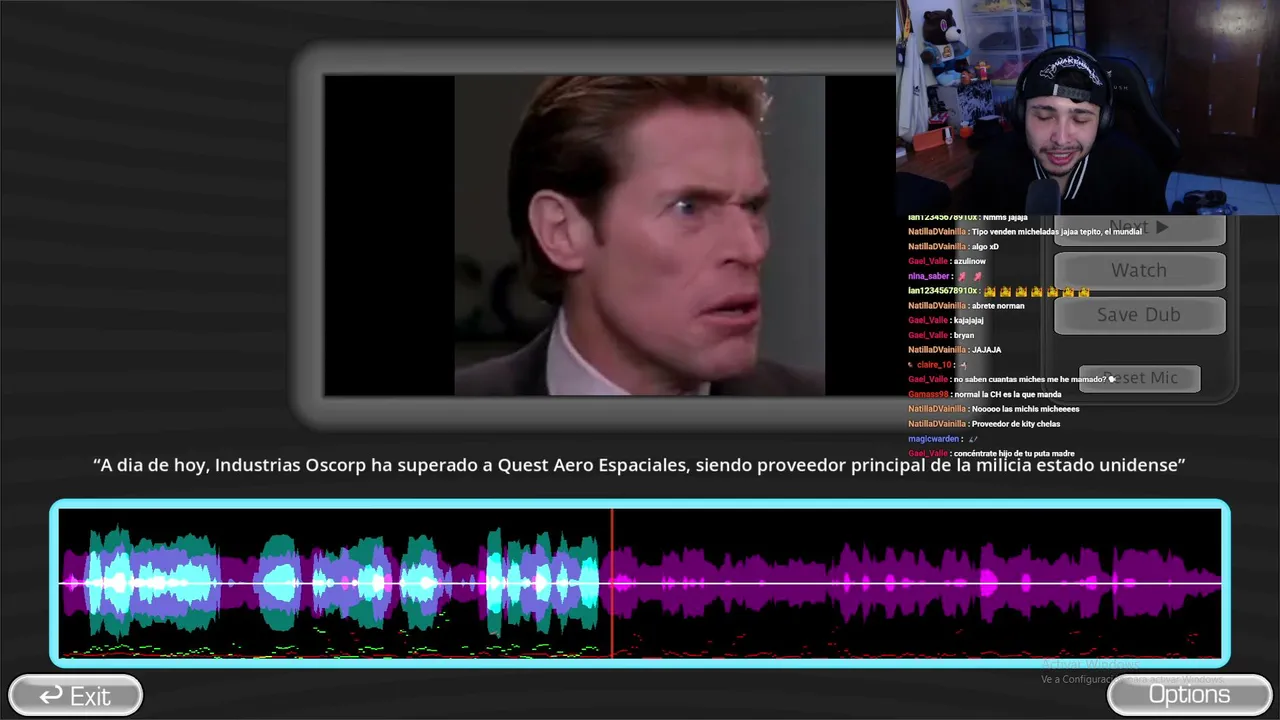The height and width of the screenshot is (720, 1280).
Task: Click the red playhead line on the waveform
Action: (x=612, y=583)
